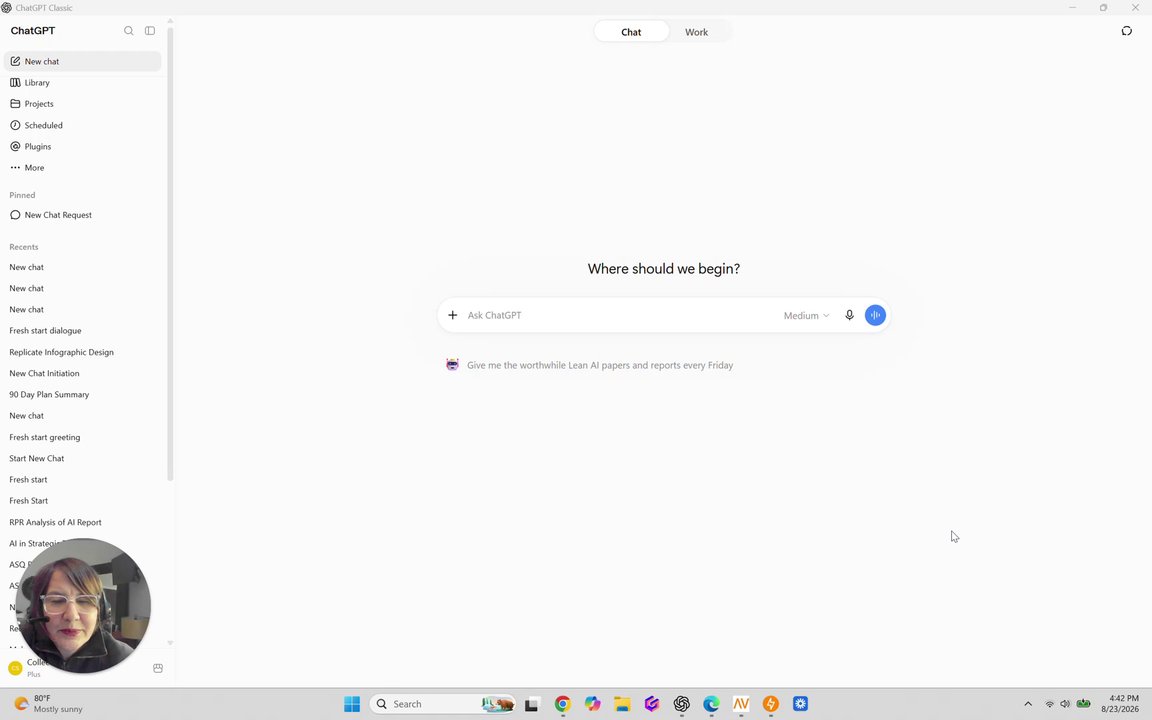Expand the More menu in sidebar
The width and height of the screenshot is (1152, 720).
click(x=82, y=168)
